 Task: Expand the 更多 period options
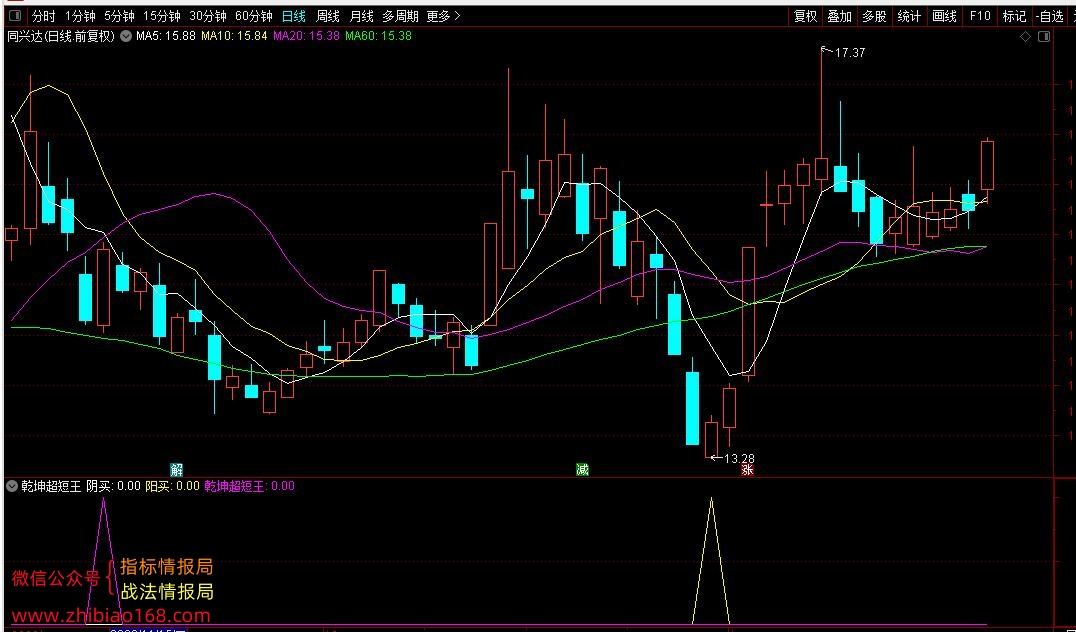(443, 16)
